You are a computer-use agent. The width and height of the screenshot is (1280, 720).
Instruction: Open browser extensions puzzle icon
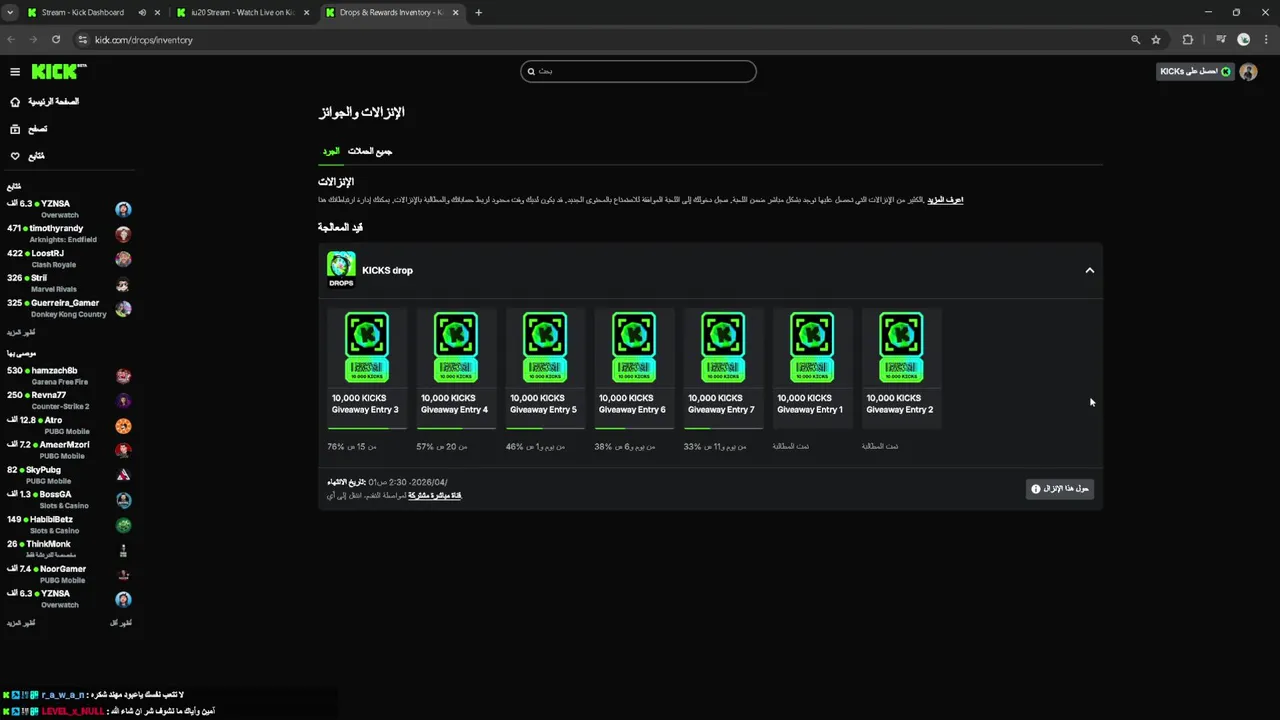1188,40
